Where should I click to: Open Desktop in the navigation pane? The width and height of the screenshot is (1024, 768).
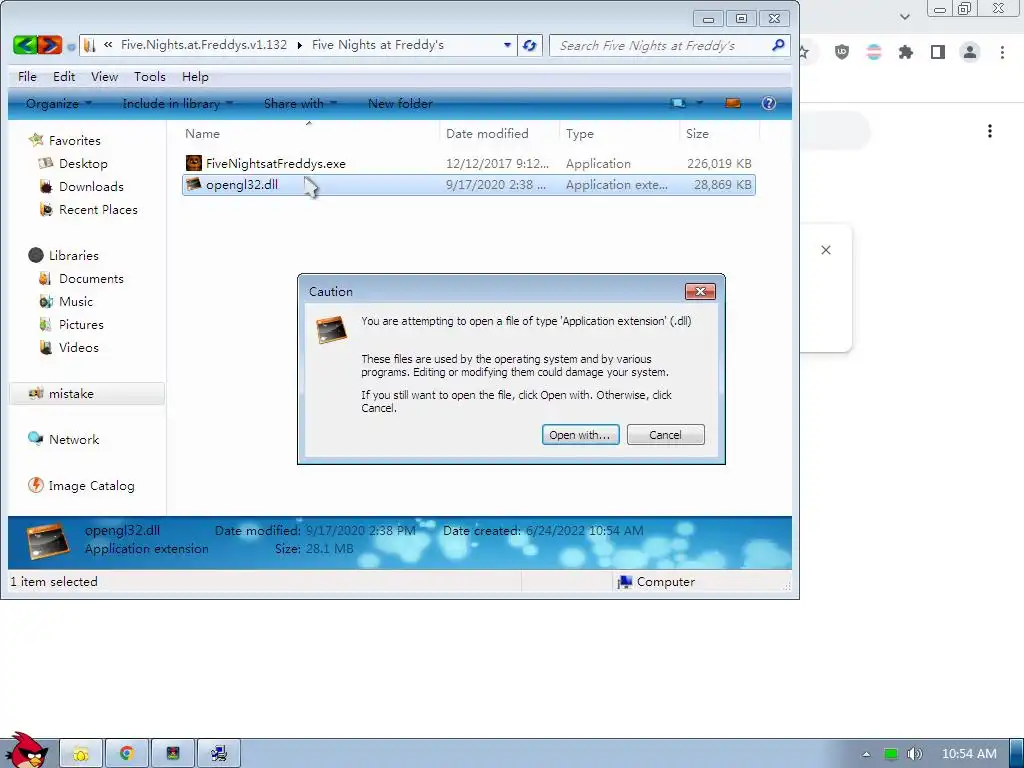(73, 163)
